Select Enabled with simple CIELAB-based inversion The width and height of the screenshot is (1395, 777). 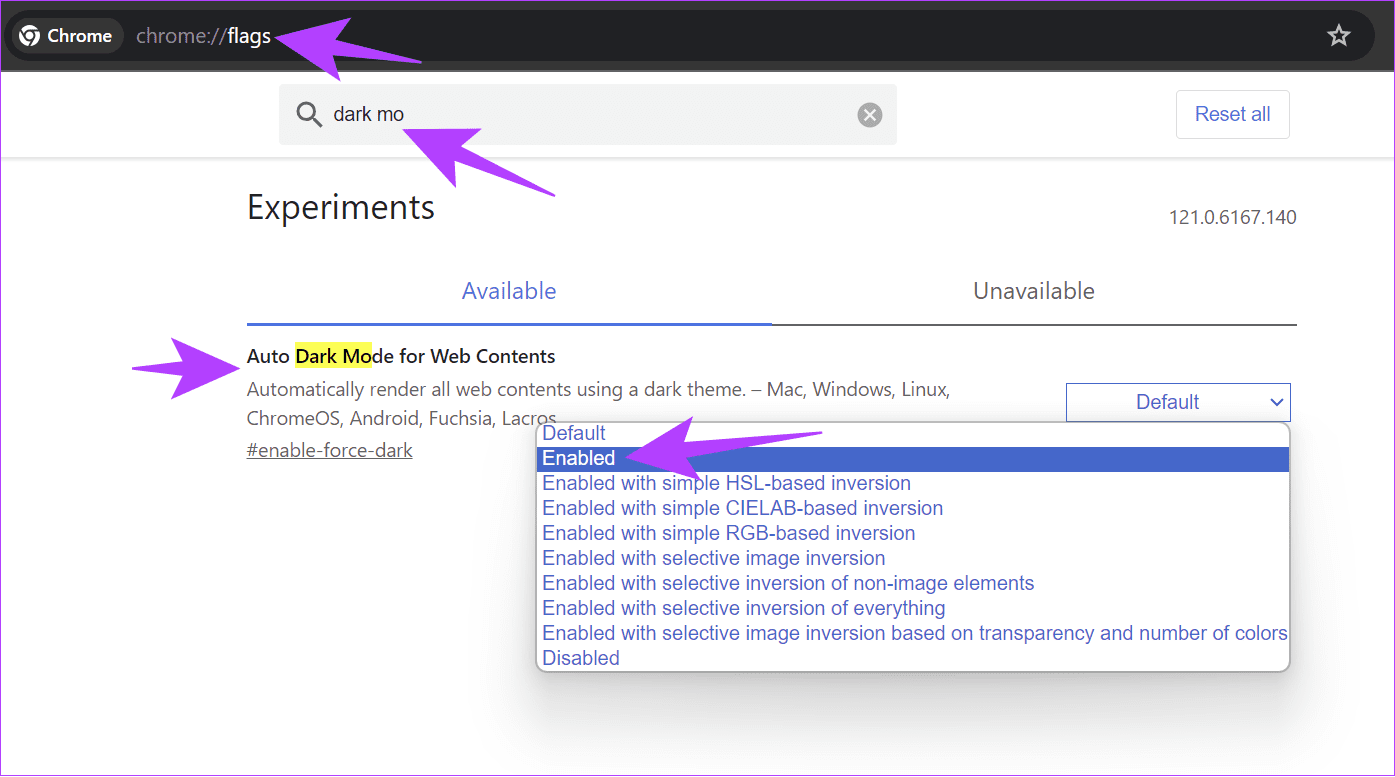pos(913,509)
